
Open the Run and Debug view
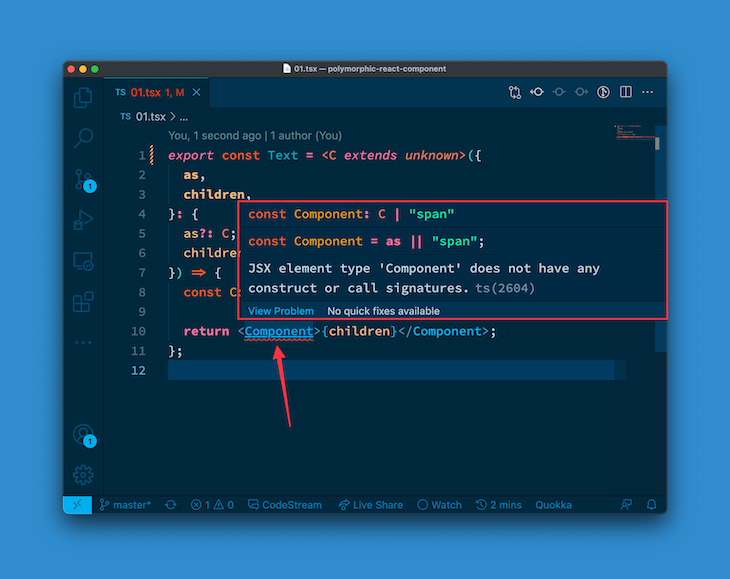click(x=83, y=220)
